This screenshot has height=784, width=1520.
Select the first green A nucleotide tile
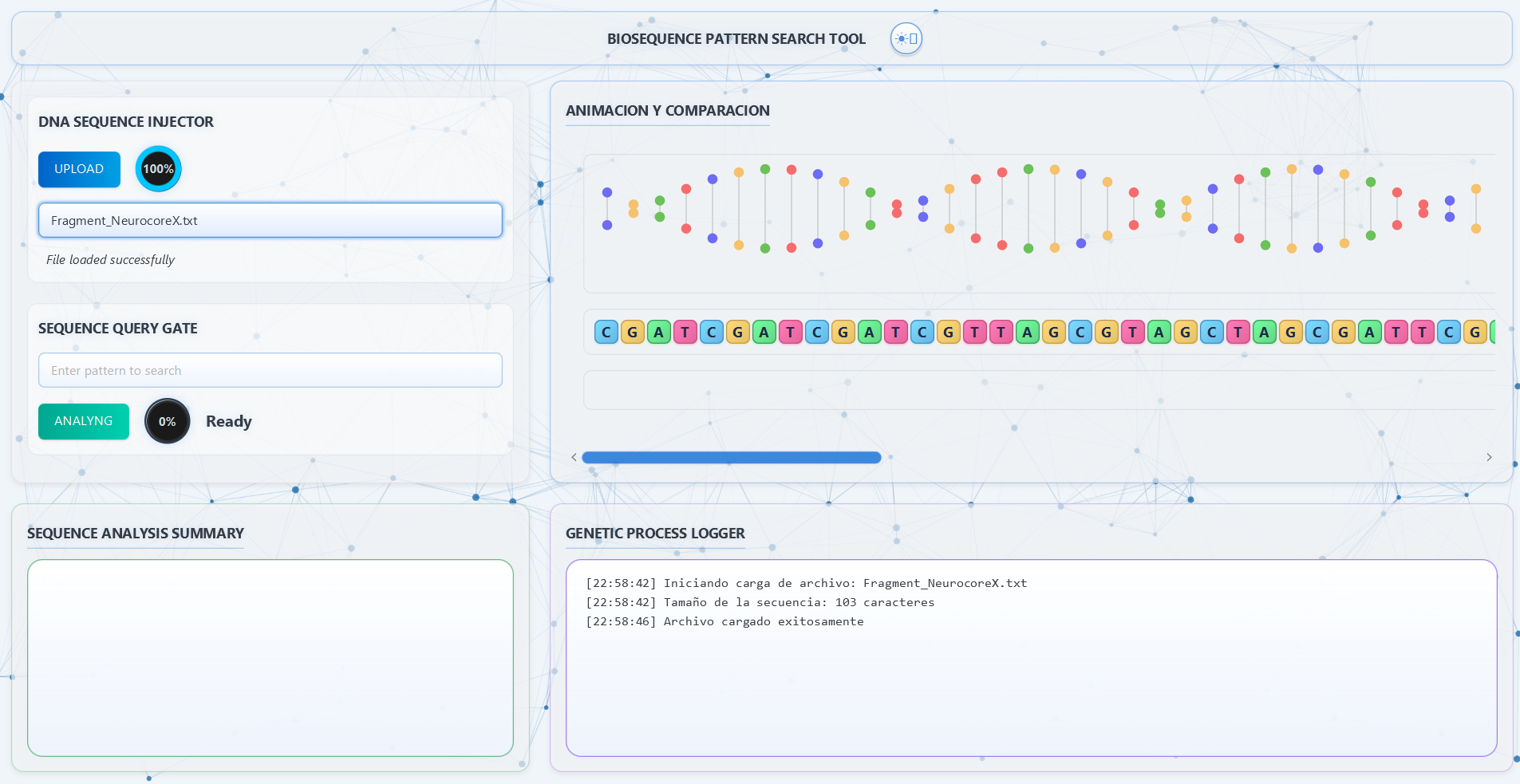[x=659, y=332]
